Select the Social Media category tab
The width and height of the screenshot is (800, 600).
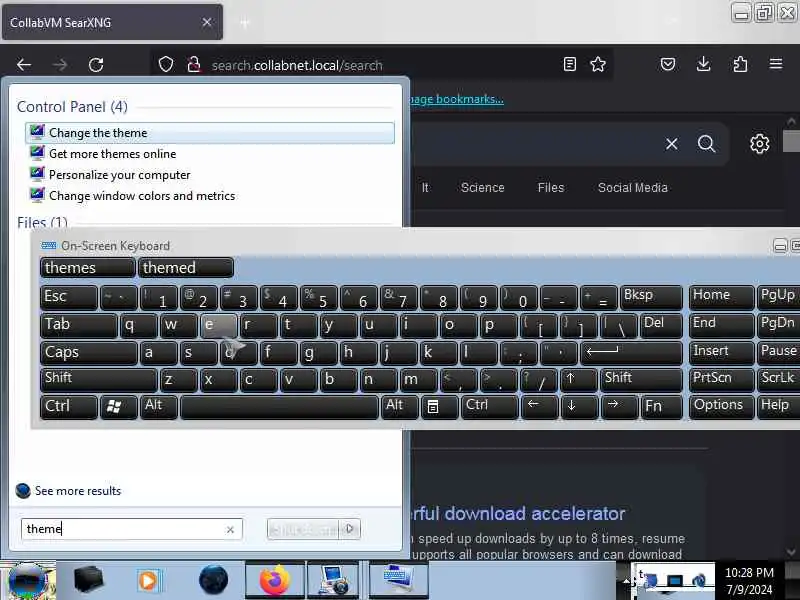coord(632,188)
